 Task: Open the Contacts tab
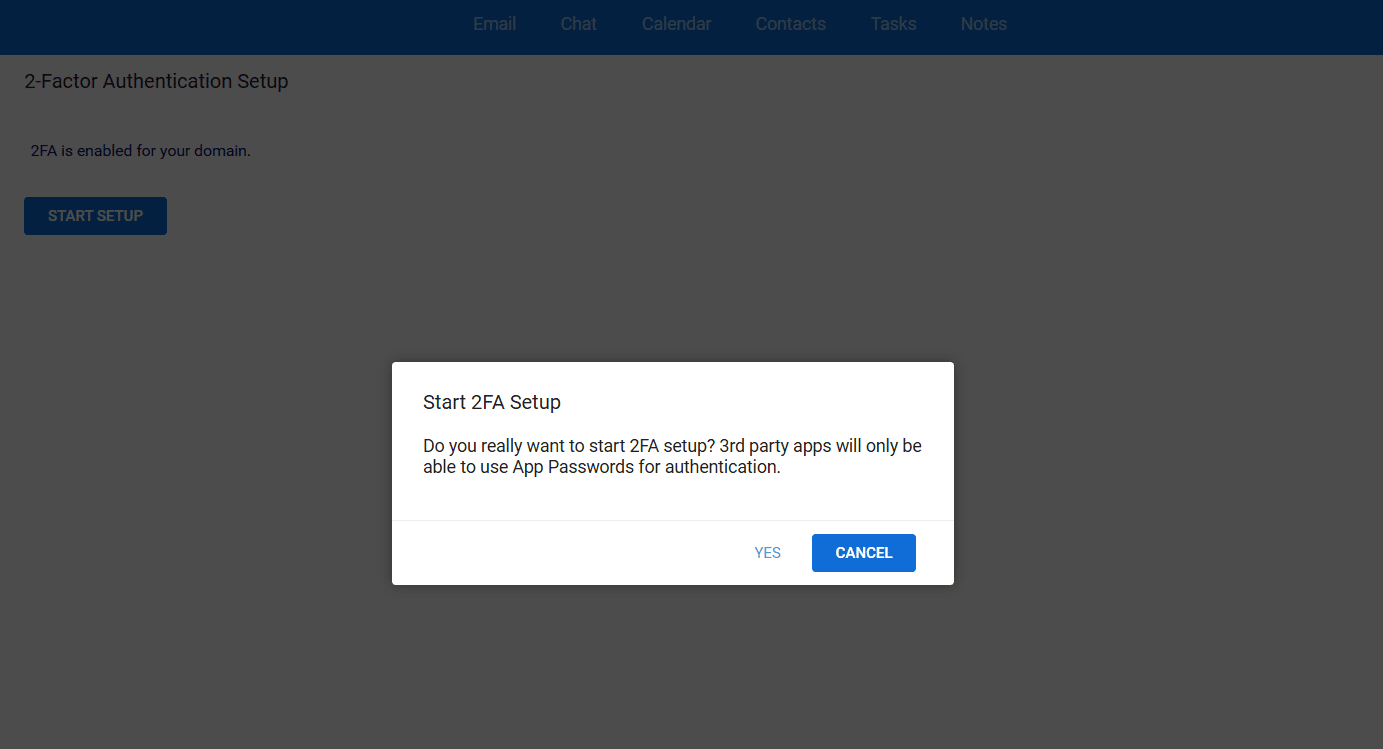790,24
